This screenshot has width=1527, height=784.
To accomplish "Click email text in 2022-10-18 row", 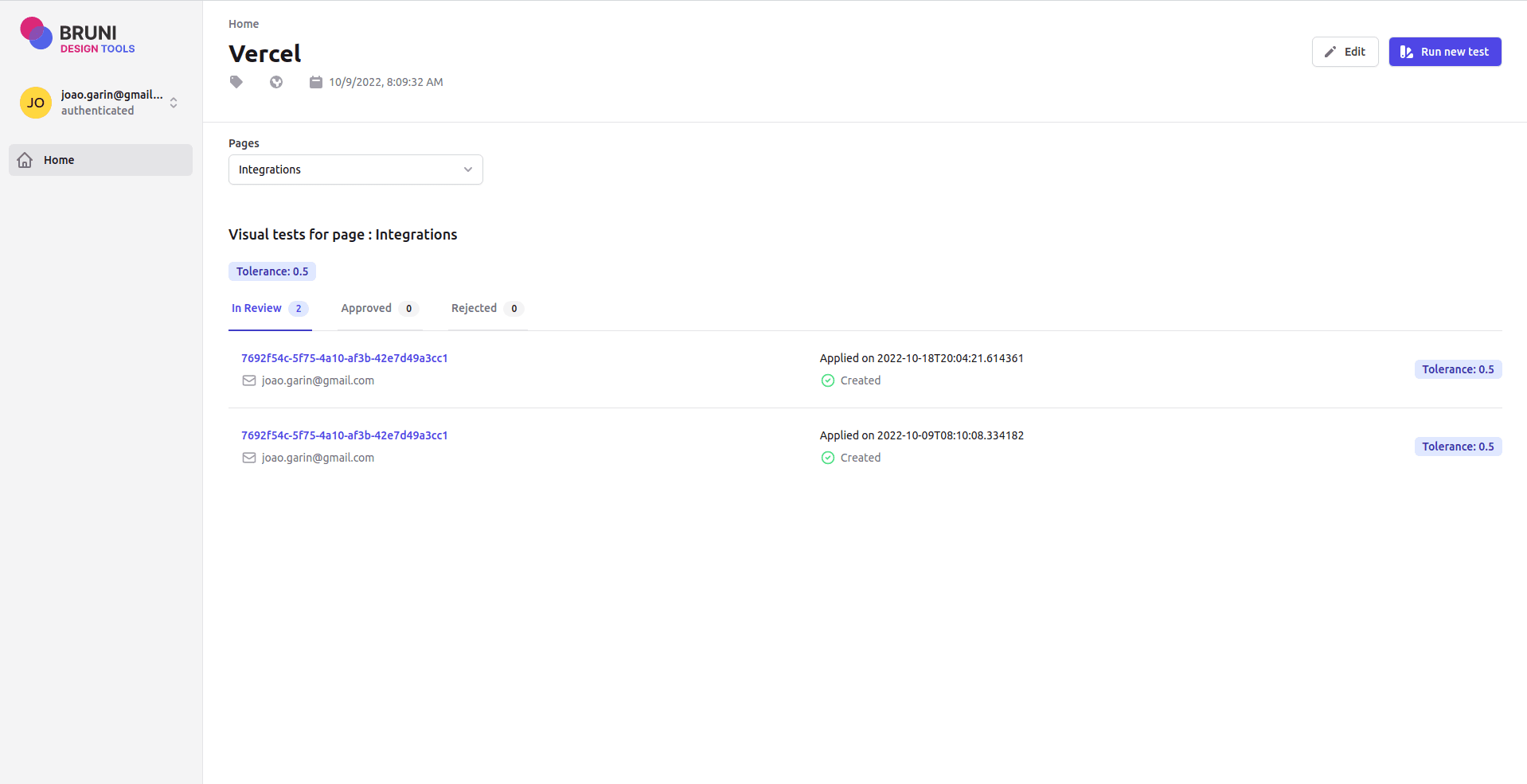I will pos(318,380).
